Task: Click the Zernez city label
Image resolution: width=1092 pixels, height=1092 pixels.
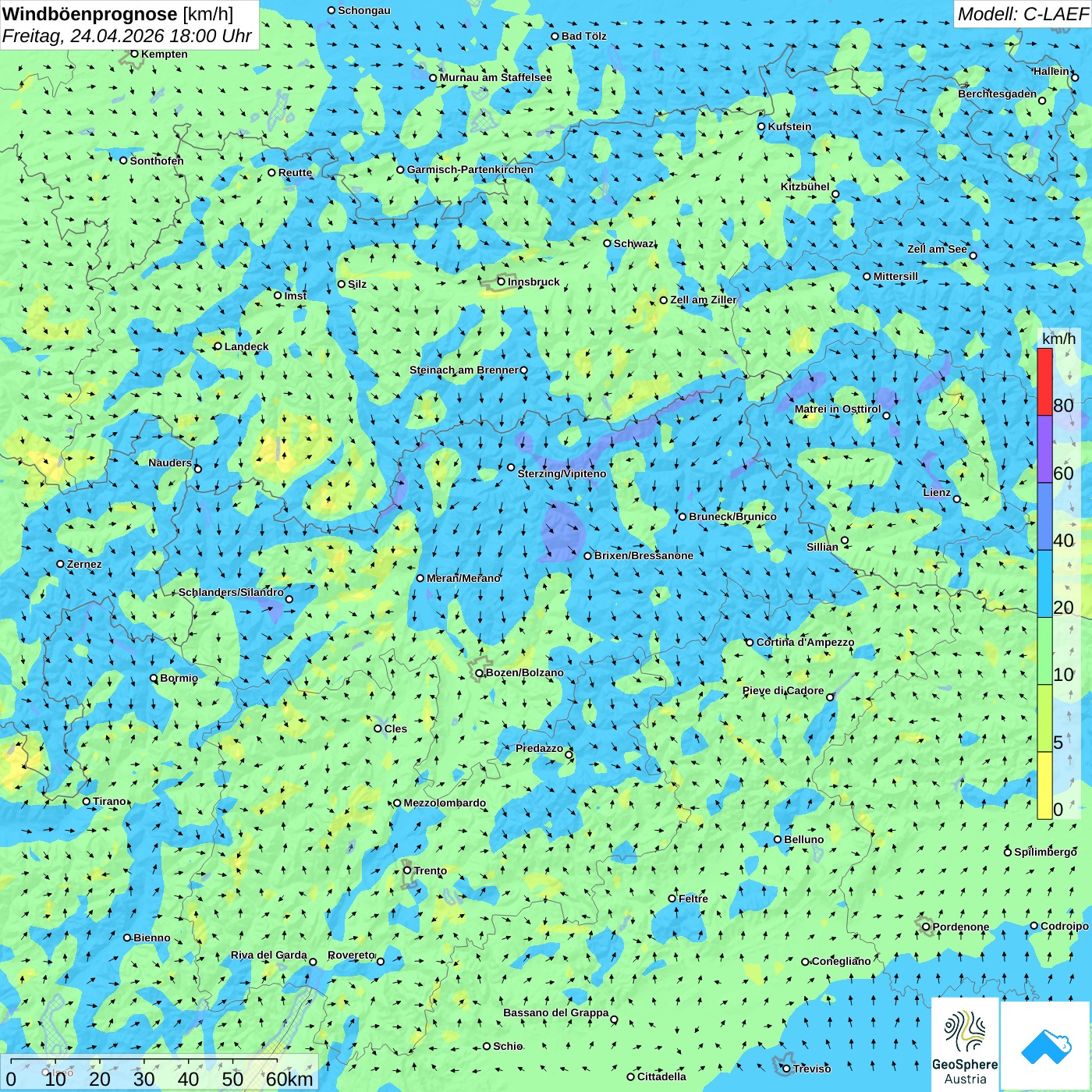Action: 84,564
